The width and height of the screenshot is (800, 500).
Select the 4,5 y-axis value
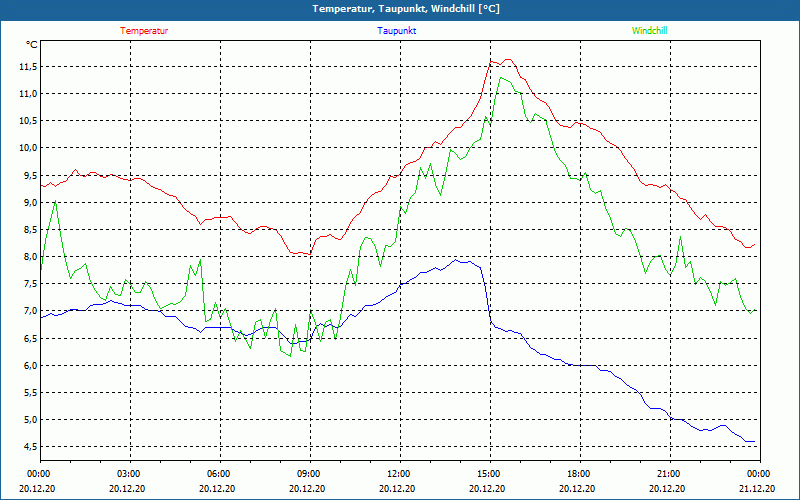click(x=30, y=447)
